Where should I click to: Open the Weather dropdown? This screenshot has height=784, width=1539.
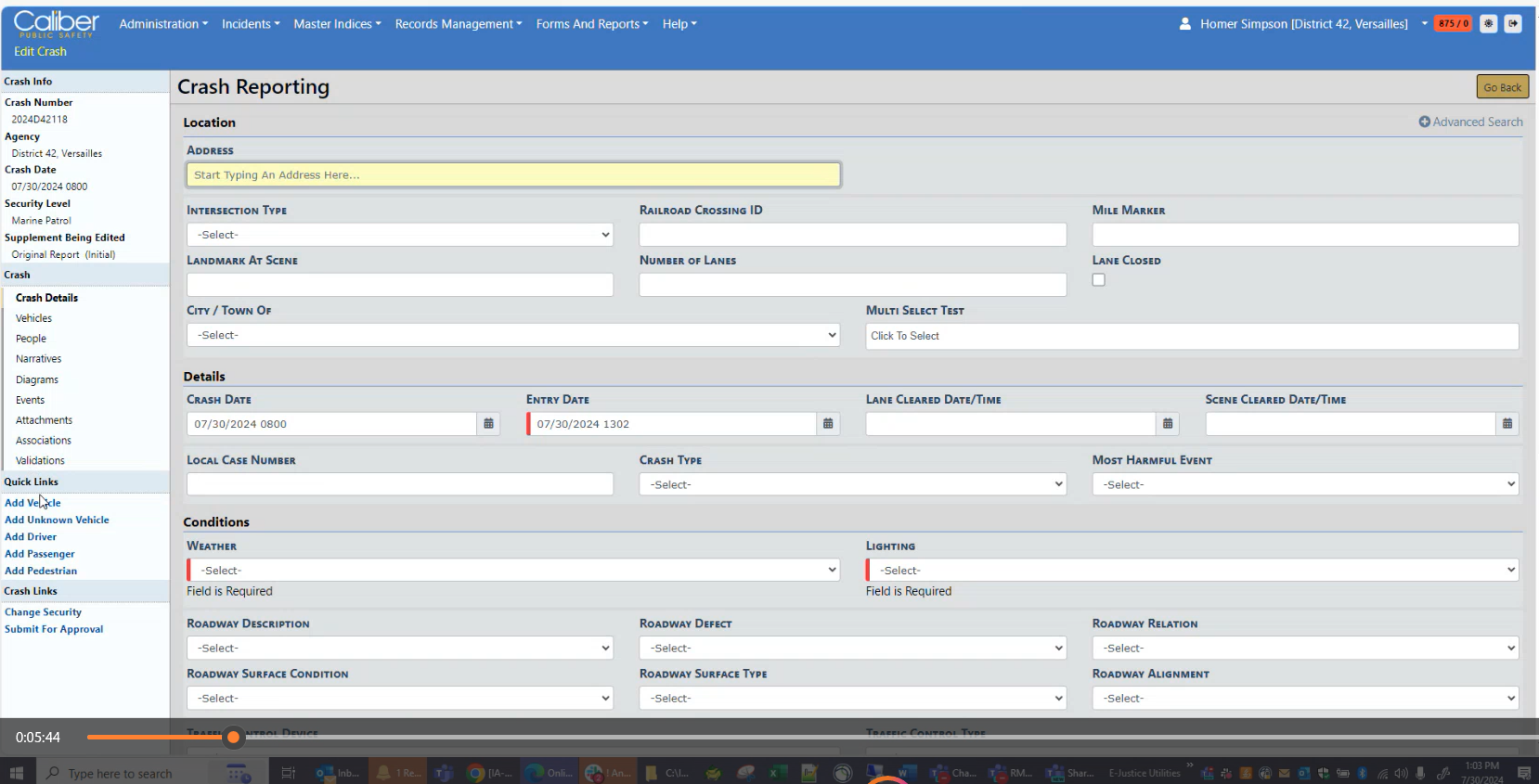tap(513, 571)
